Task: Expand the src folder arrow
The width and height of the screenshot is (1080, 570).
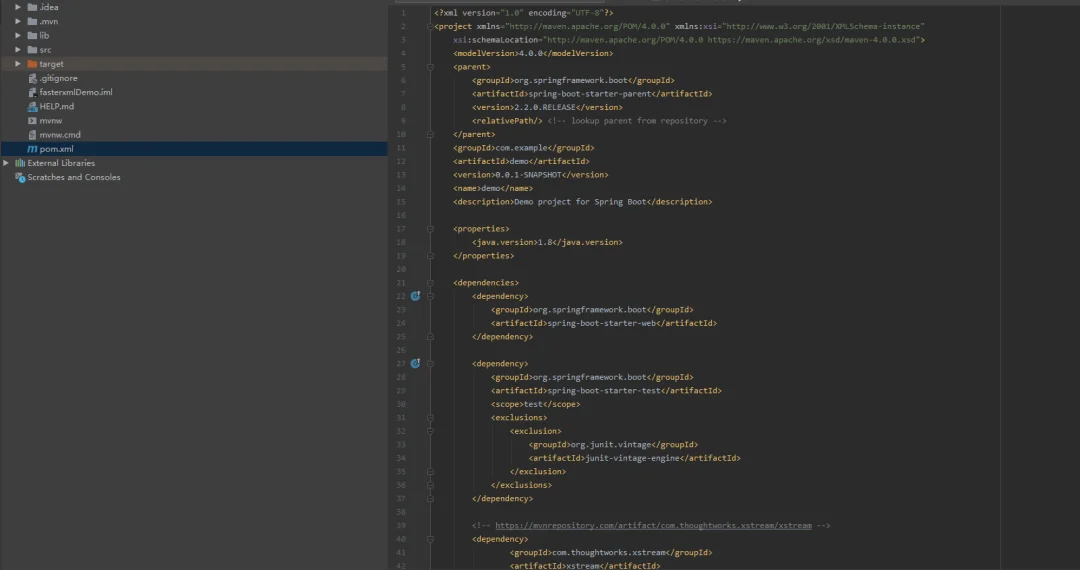Action: [x=18, y=50]
